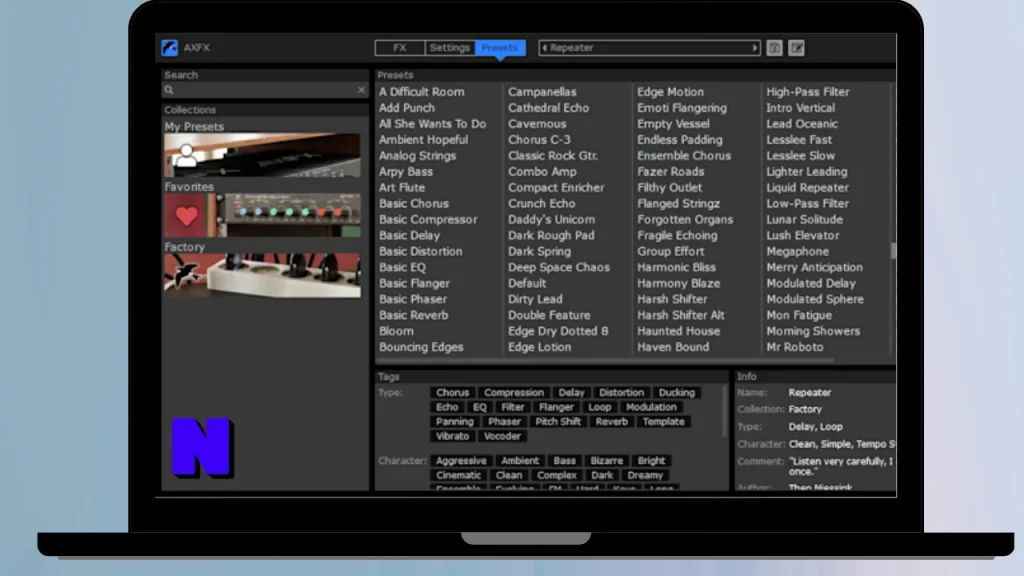
Task: Enable the Panning type tag
Action: pyautogui.click(x=455, y=421)
